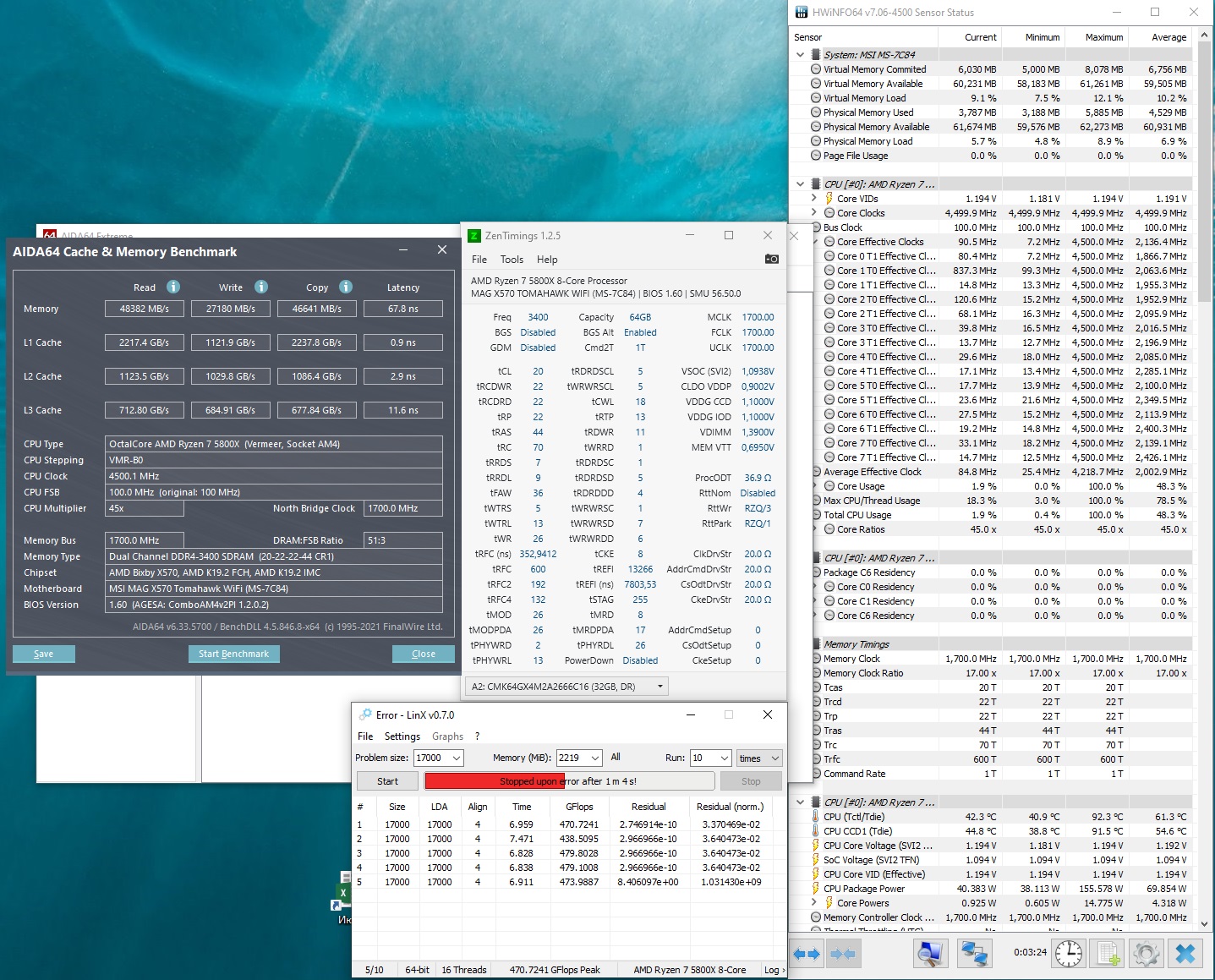Screen dimensions: 1215x980
Task: Click the red LinX progress bar
Action: coord(569,781)
